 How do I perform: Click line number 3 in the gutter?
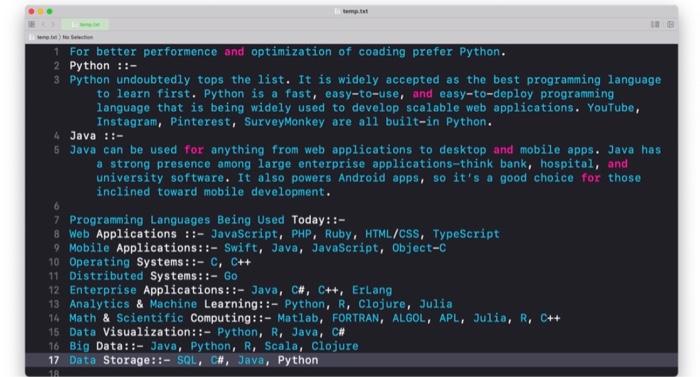pyautogui.click(x=57, y=80)
